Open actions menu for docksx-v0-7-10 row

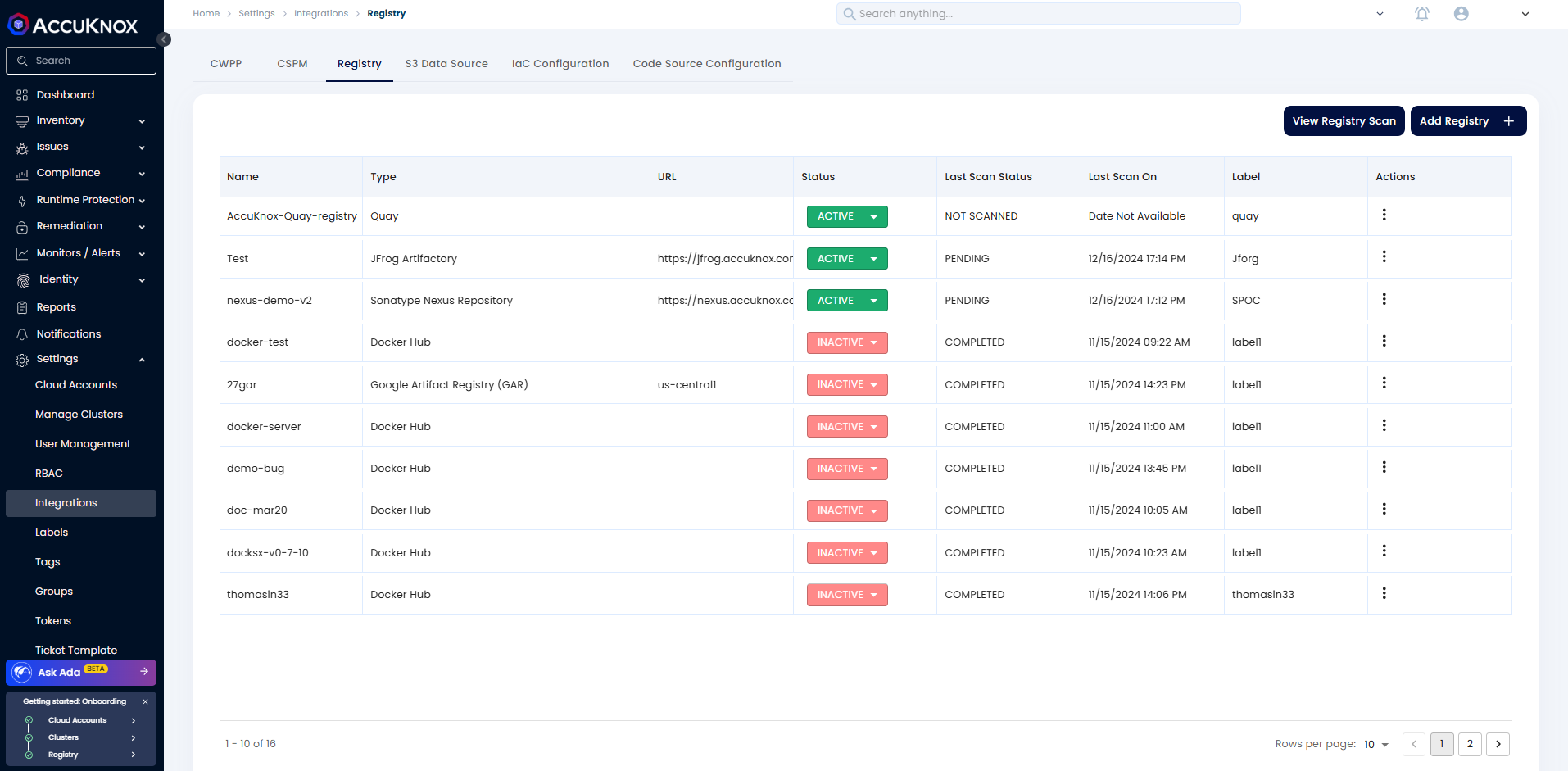(1384, 551)
